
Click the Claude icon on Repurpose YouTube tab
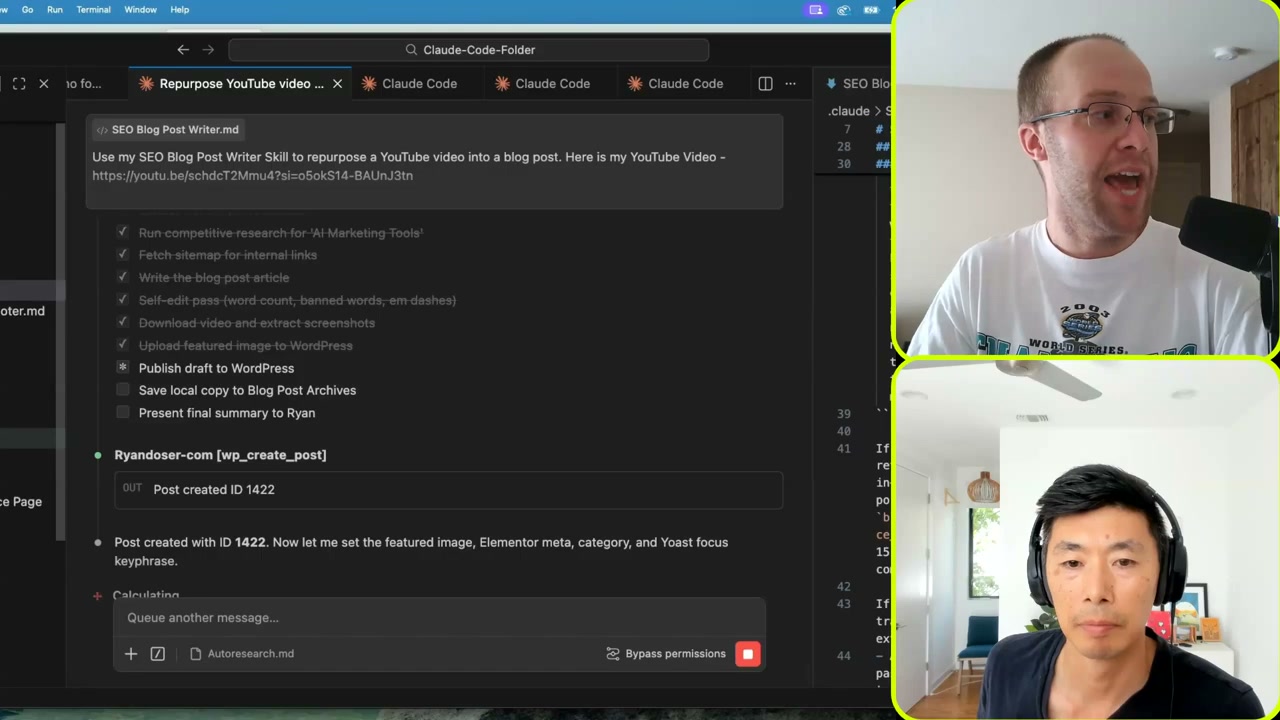point(146,84)
